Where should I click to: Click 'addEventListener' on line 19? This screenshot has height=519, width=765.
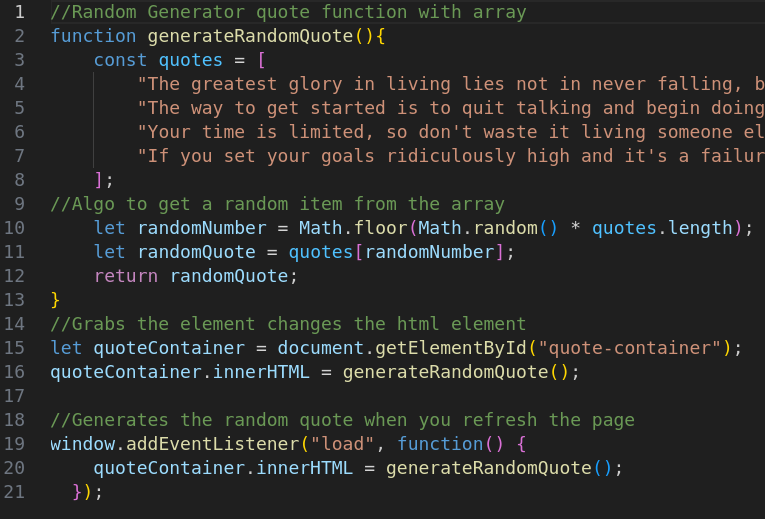(212, 444)
